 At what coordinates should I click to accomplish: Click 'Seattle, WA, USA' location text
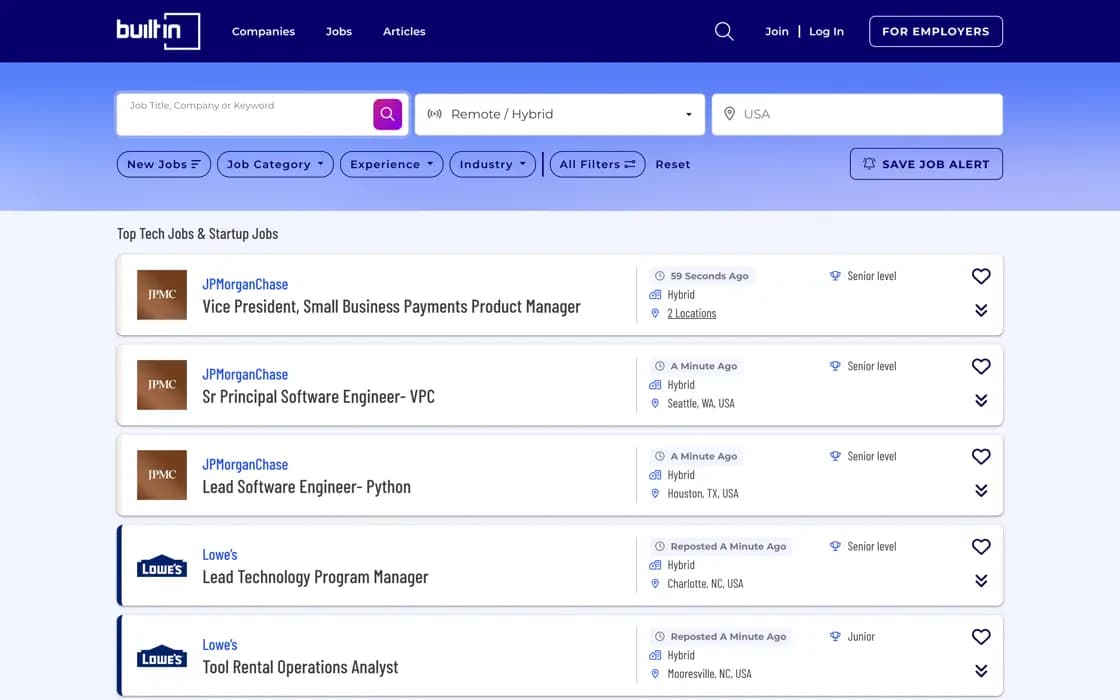click(701, 403)
